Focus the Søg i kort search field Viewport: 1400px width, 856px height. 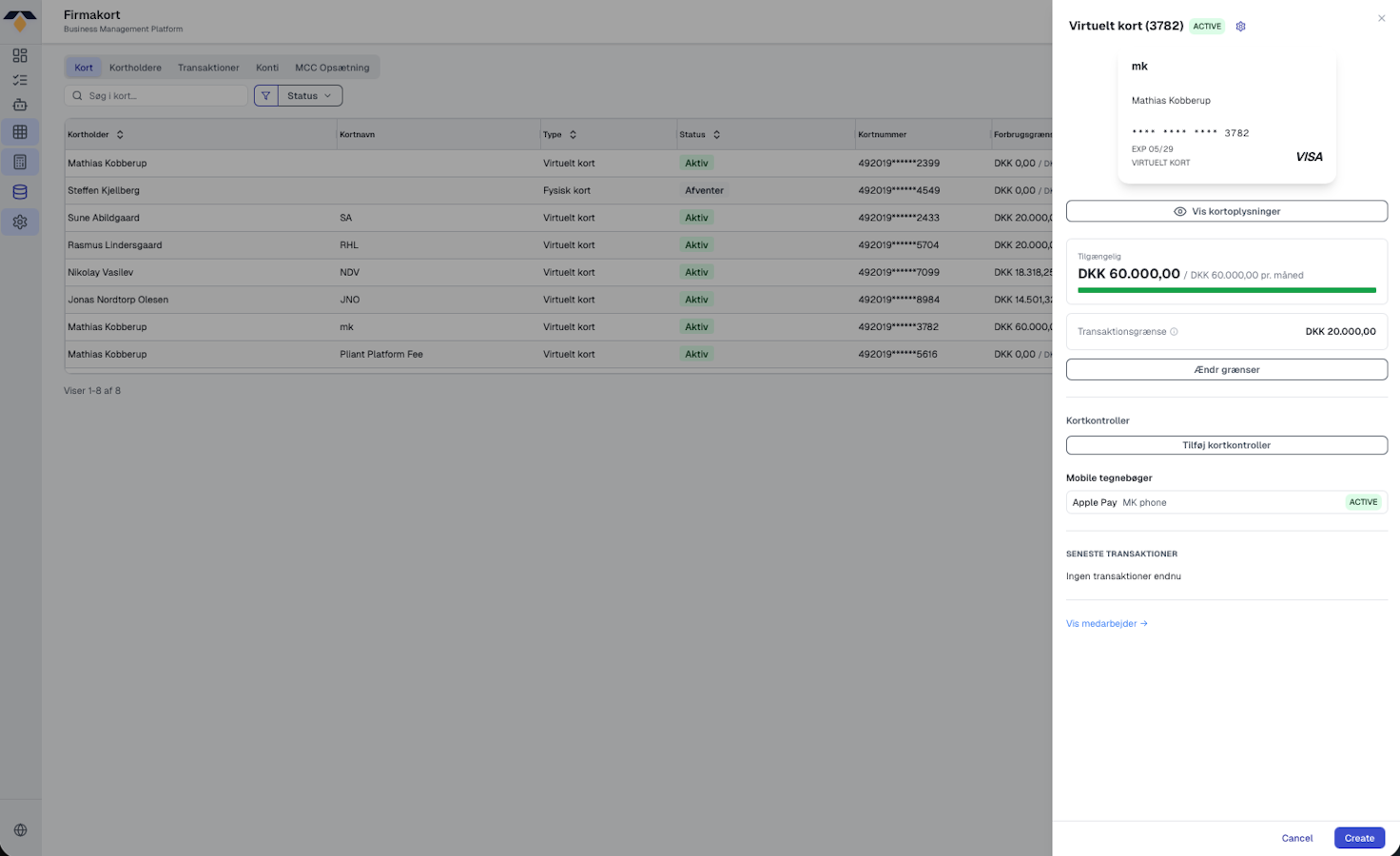click(x=164, y=96)
